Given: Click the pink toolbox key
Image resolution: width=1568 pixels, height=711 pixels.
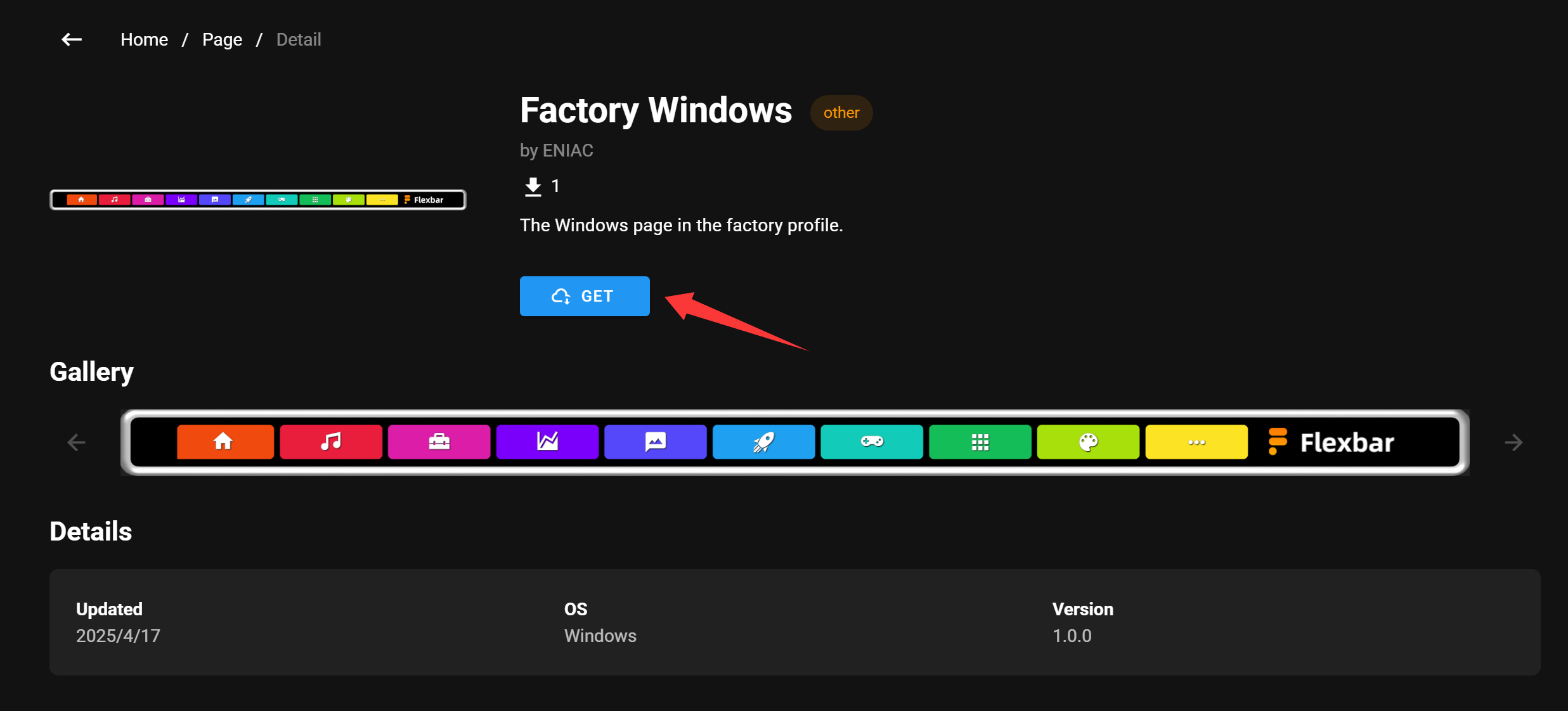Looking at the screenshot, I should pos(439,442).
